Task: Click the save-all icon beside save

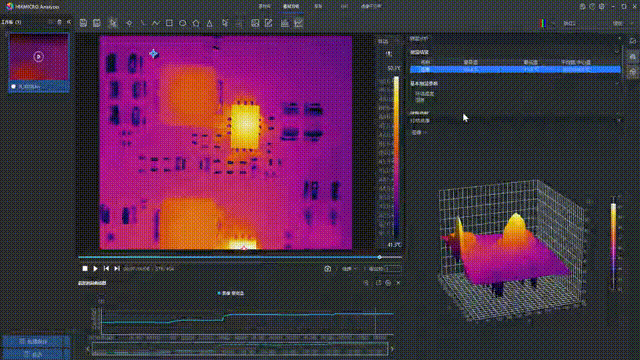Action: pyautogui.click(x=97, y=23)
